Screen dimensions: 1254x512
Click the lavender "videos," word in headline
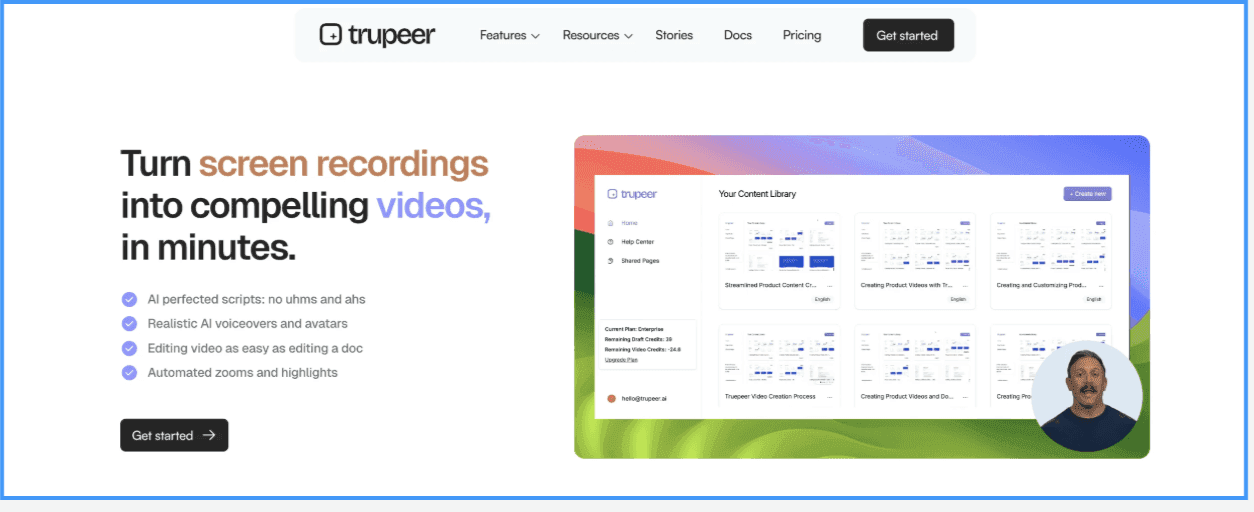[433, 205]
